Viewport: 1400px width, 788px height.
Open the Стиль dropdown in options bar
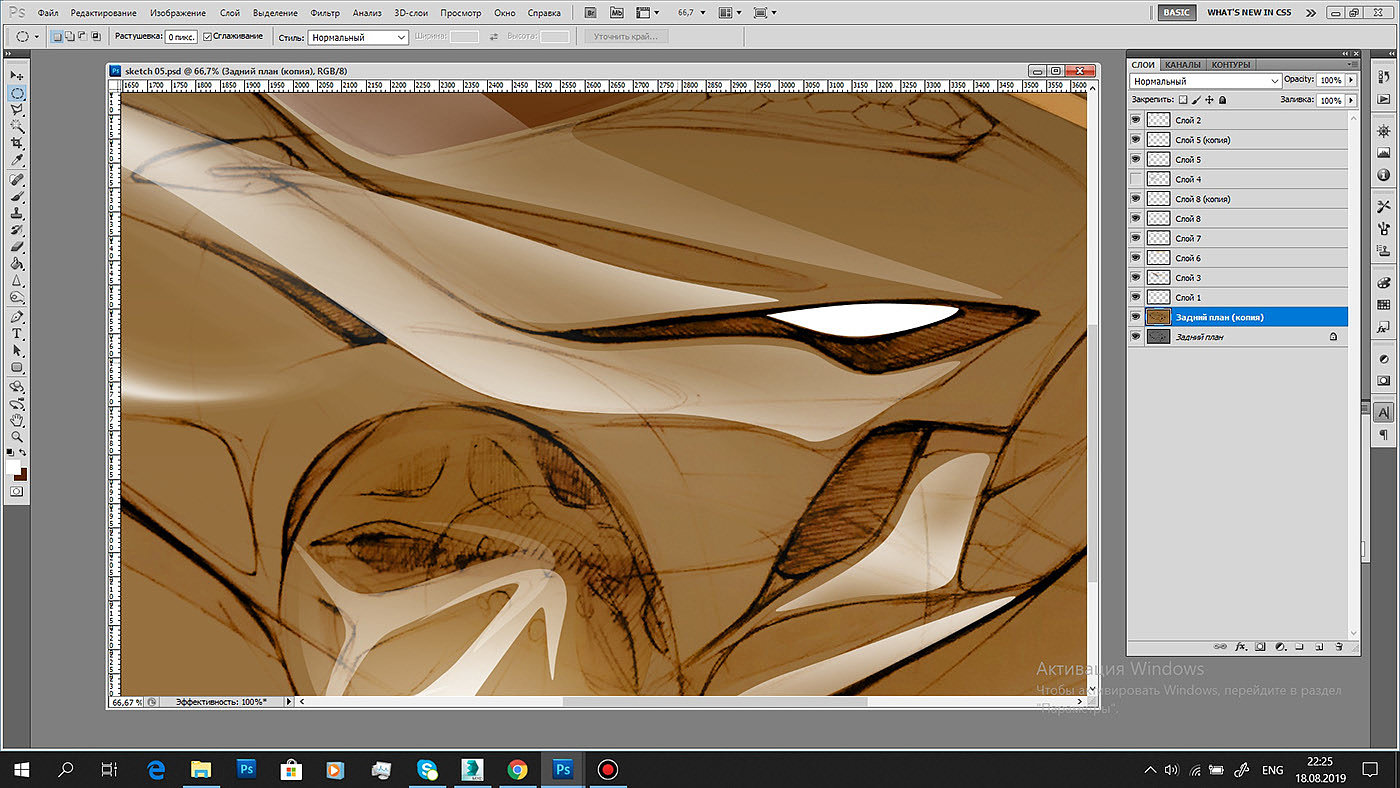[x=357, y=37]
